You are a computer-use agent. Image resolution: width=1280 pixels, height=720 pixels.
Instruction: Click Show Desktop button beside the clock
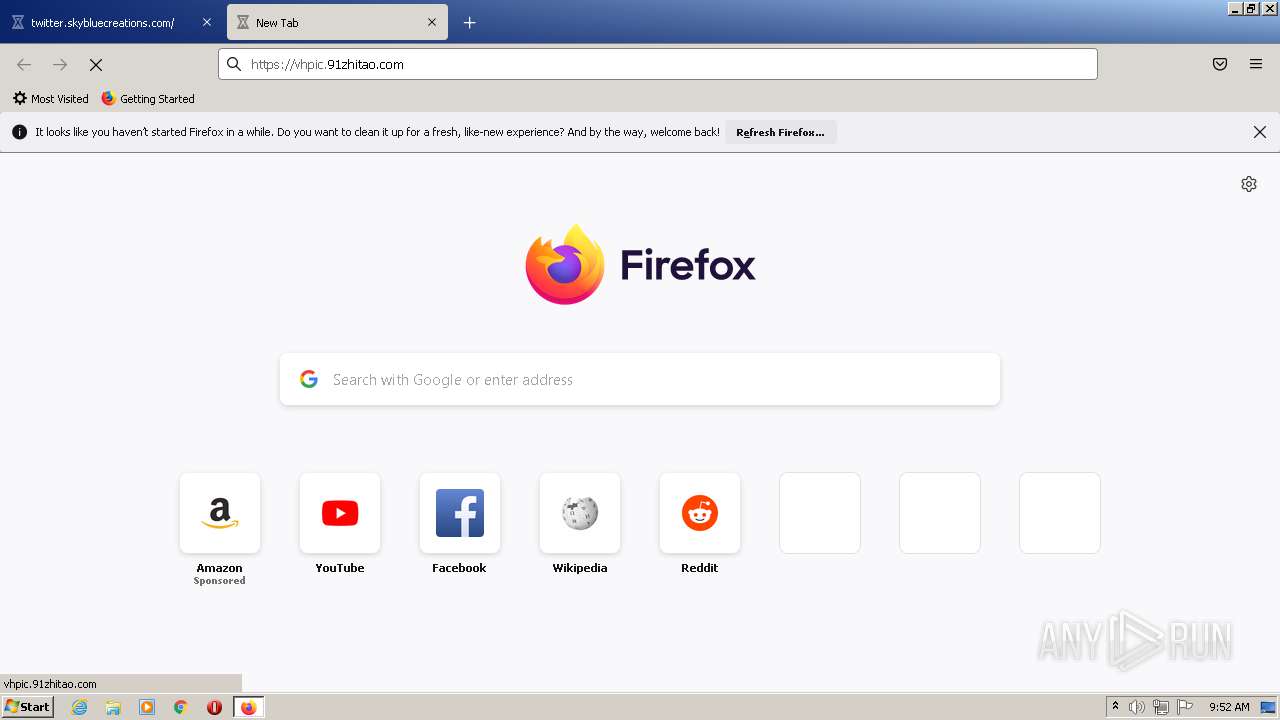pyautogui.click(x=1269, y=707)
